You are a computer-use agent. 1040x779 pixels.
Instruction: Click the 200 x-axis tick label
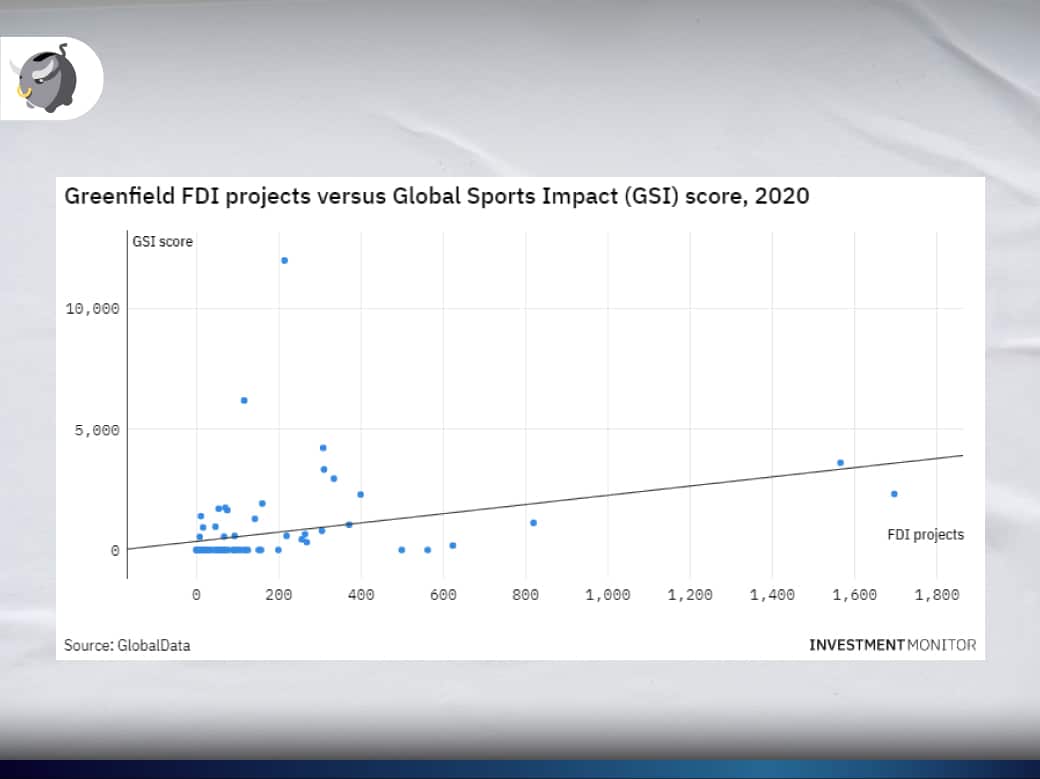[x=278, y=595]
